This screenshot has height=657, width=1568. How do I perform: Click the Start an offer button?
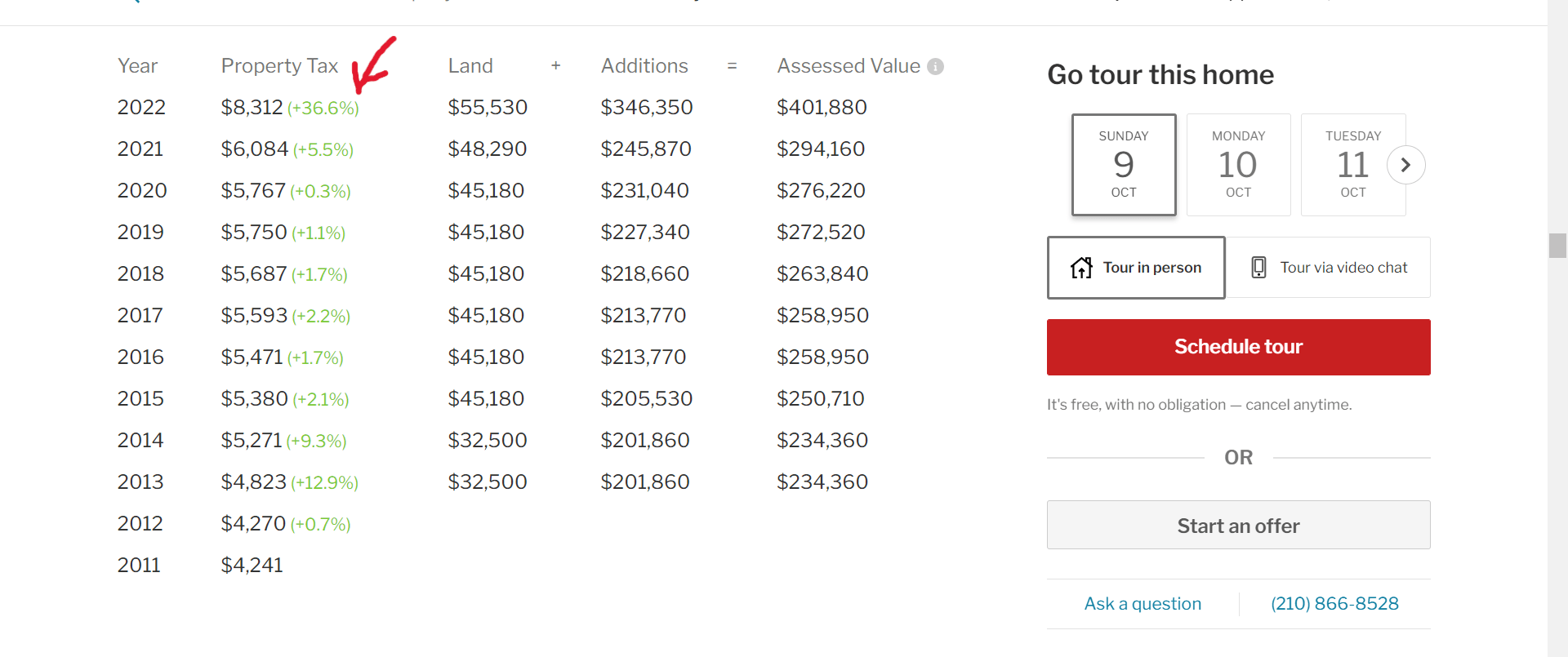click(x=1238, y=525)
